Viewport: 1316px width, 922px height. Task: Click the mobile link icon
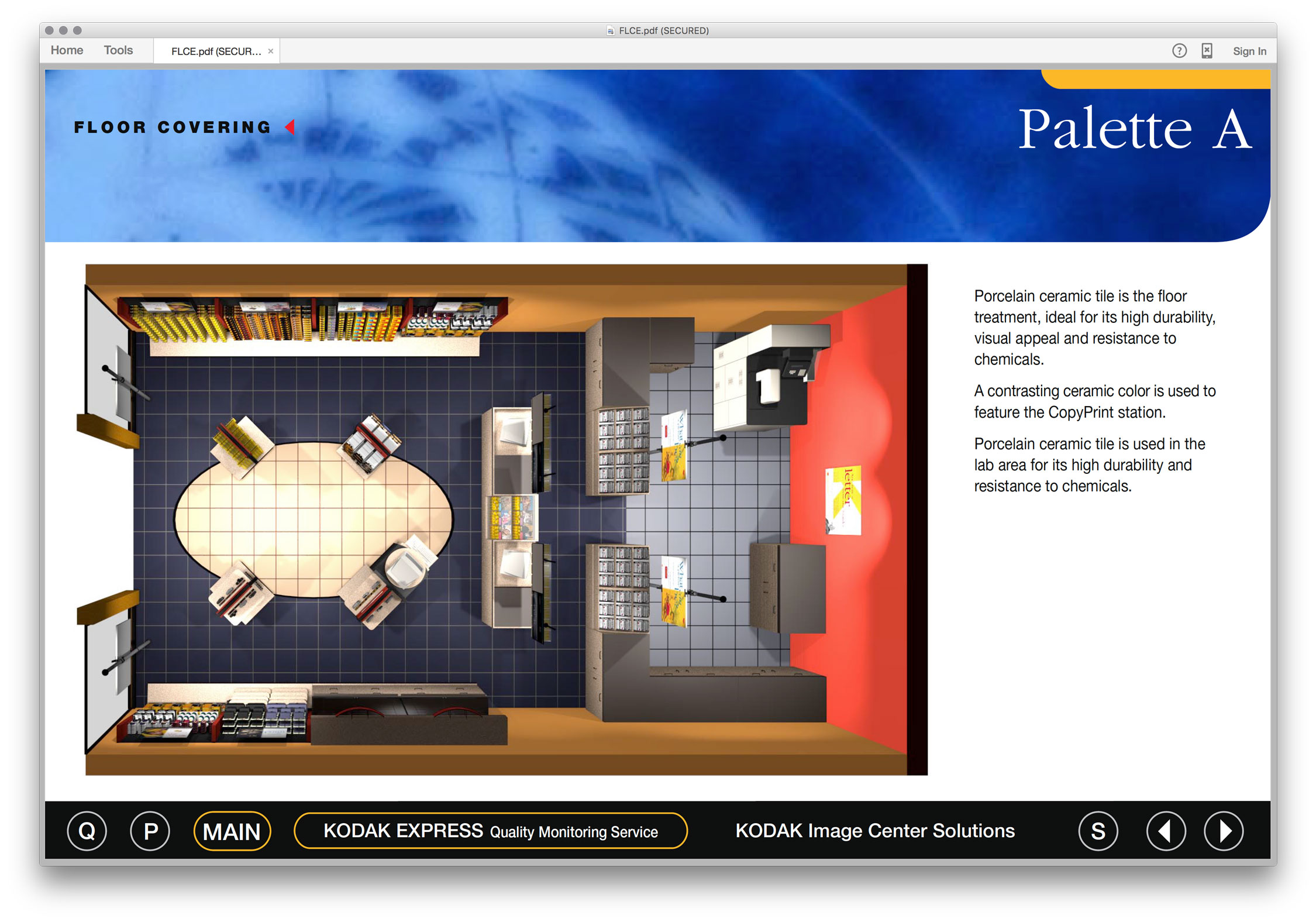pos(1207,51)
